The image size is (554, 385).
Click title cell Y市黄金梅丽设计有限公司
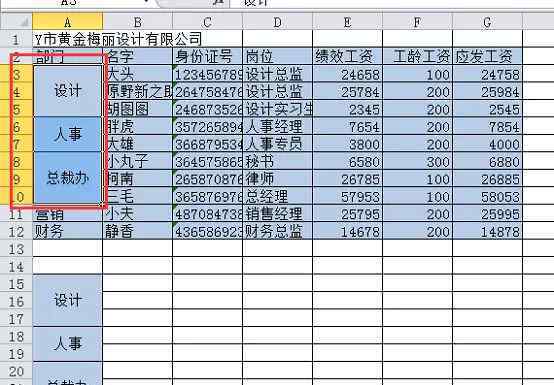pyautogui.click(x=118, y=39)
